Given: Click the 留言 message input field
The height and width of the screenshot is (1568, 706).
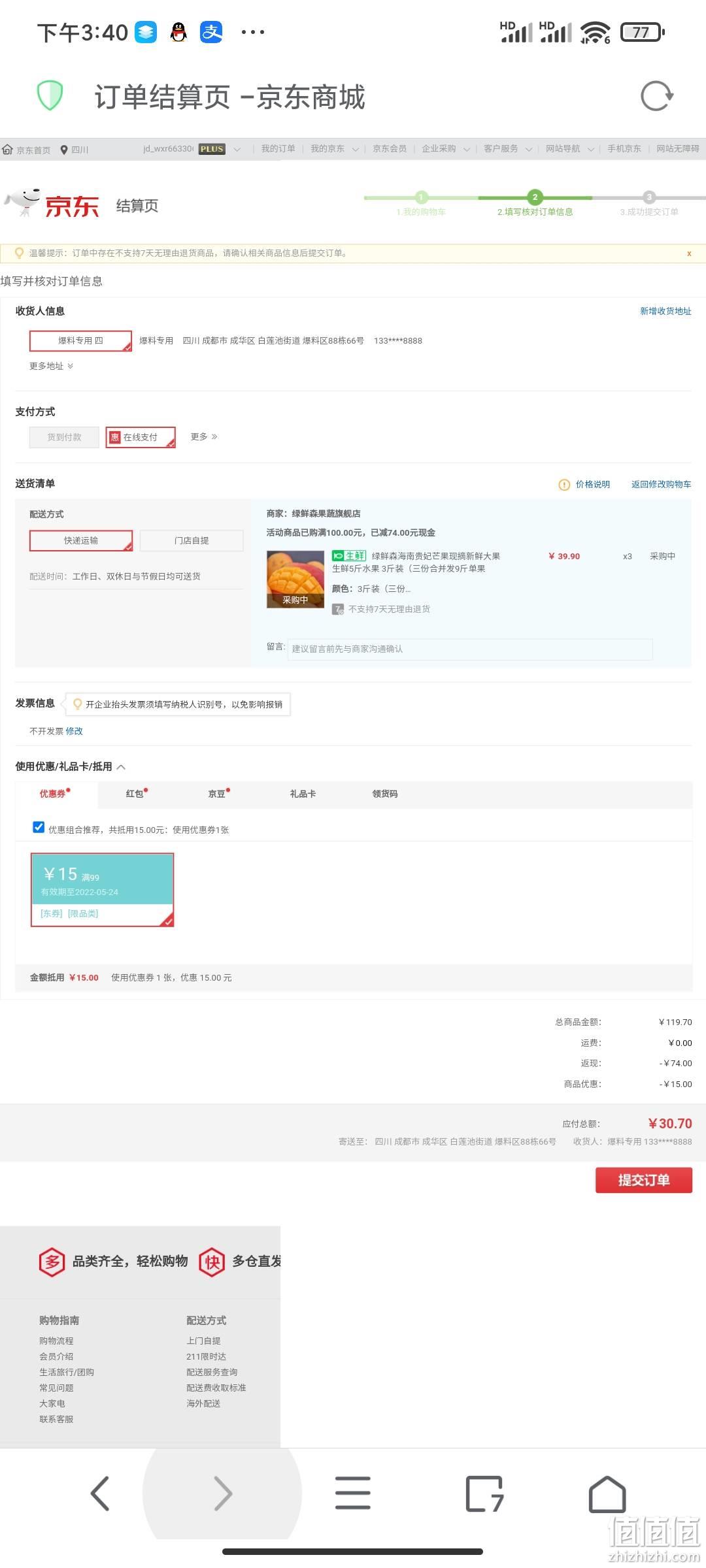Looking at the screenshot, I should pyautogui.click(x=470, y=649).
